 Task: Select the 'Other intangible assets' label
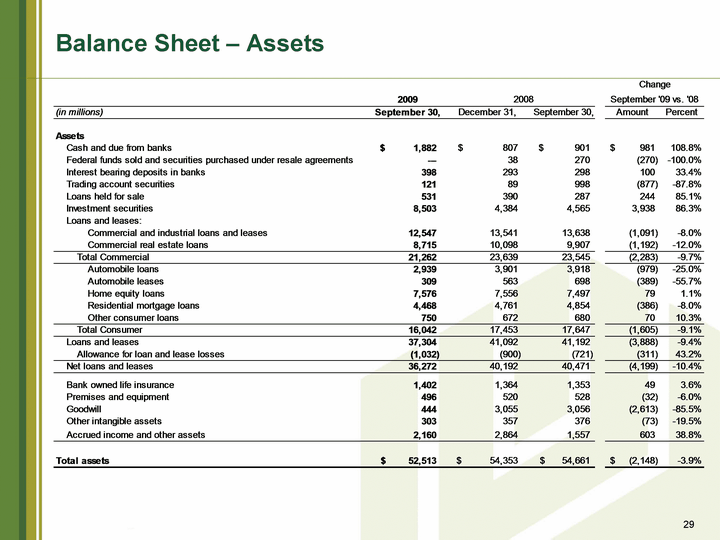point(114,421)
